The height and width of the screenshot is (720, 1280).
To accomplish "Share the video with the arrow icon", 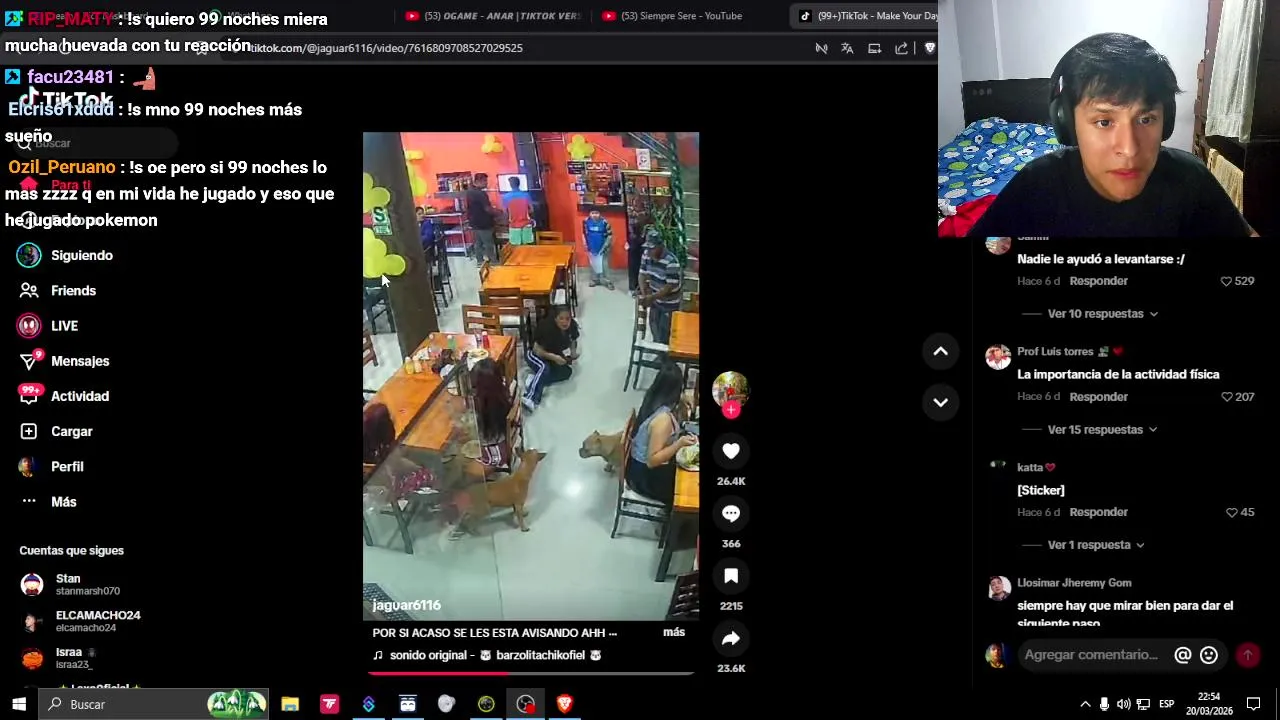I will [x=731, y=638].
